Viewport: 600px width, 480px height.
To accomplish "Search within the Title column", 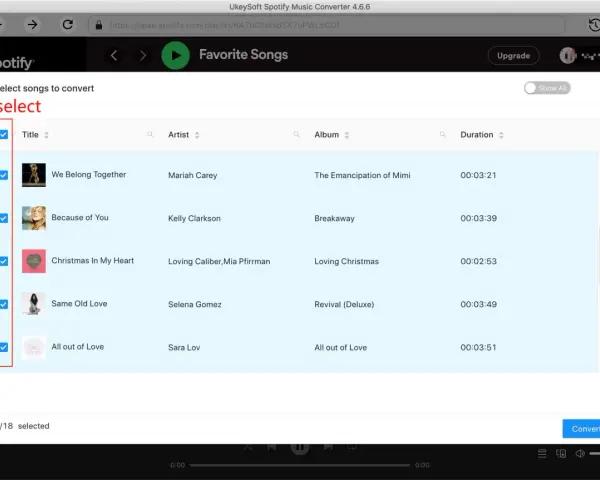I will (x=150, y=134).
